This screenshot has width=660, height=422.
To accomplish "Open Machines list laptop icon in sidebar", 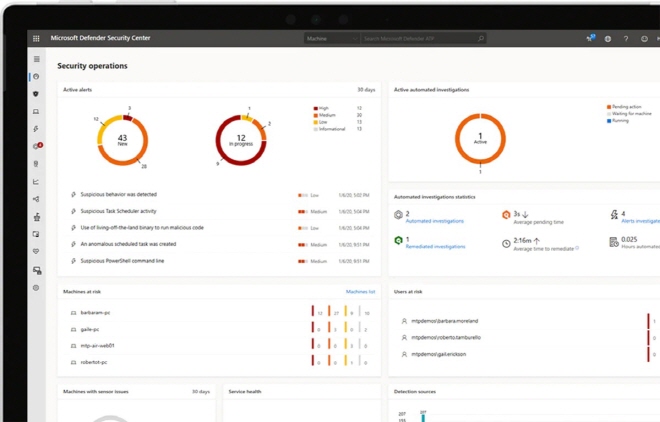I will 36,111.
